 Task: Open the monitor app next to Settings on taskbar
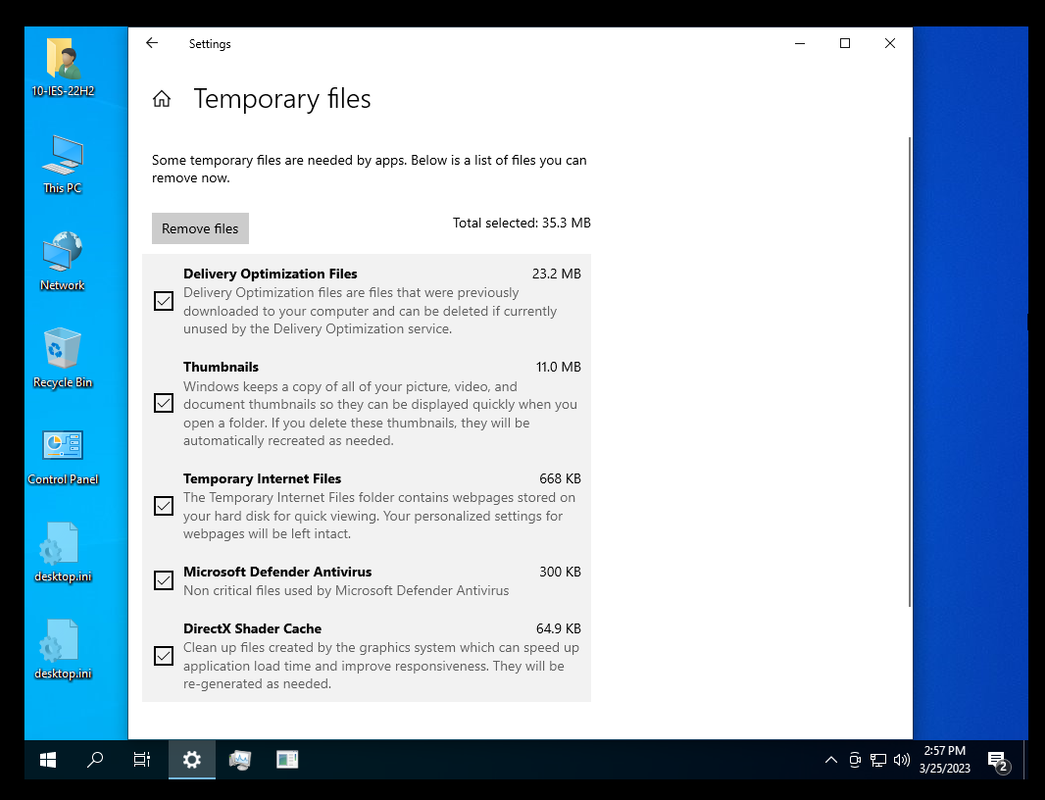pos(240,759)
